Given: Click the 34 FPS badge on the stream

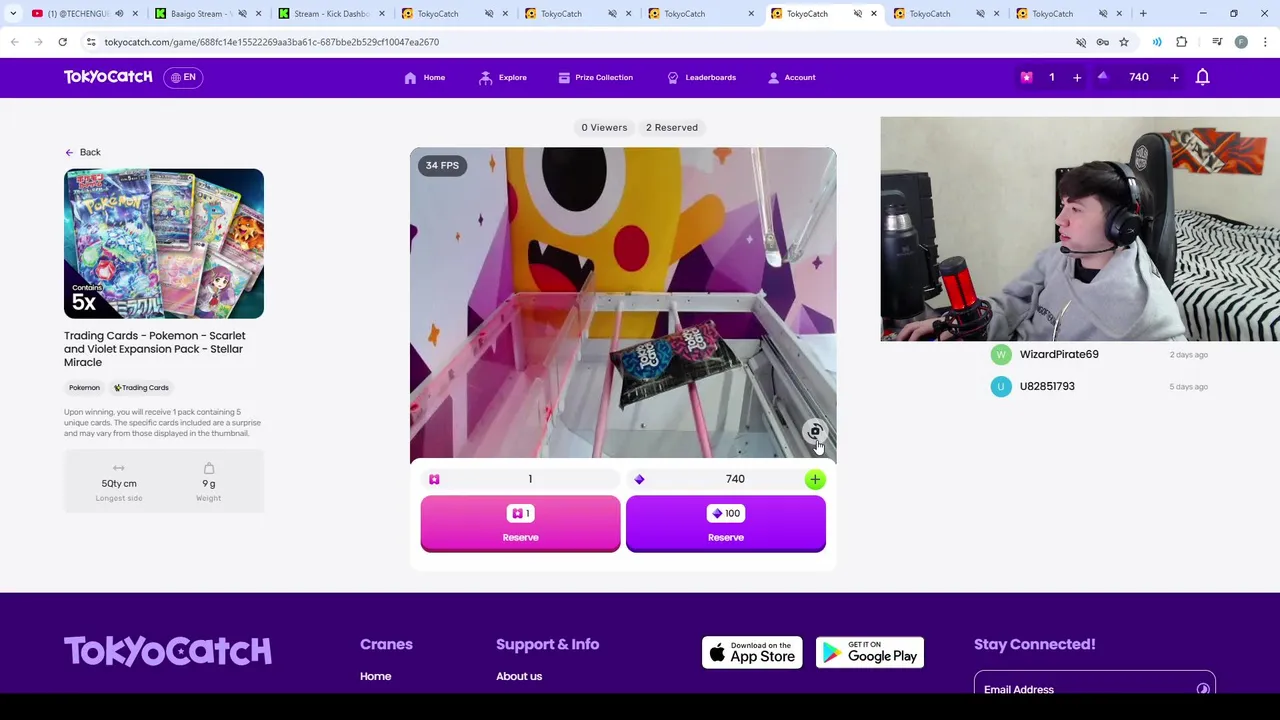Looking at the screenshot, I should point(442,165).
